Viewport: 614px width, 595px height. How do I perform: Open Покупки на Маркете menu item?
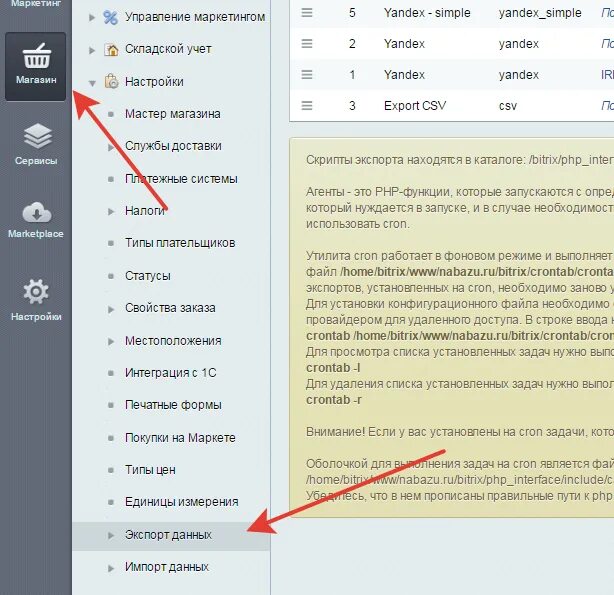click(x=180, y=438)
